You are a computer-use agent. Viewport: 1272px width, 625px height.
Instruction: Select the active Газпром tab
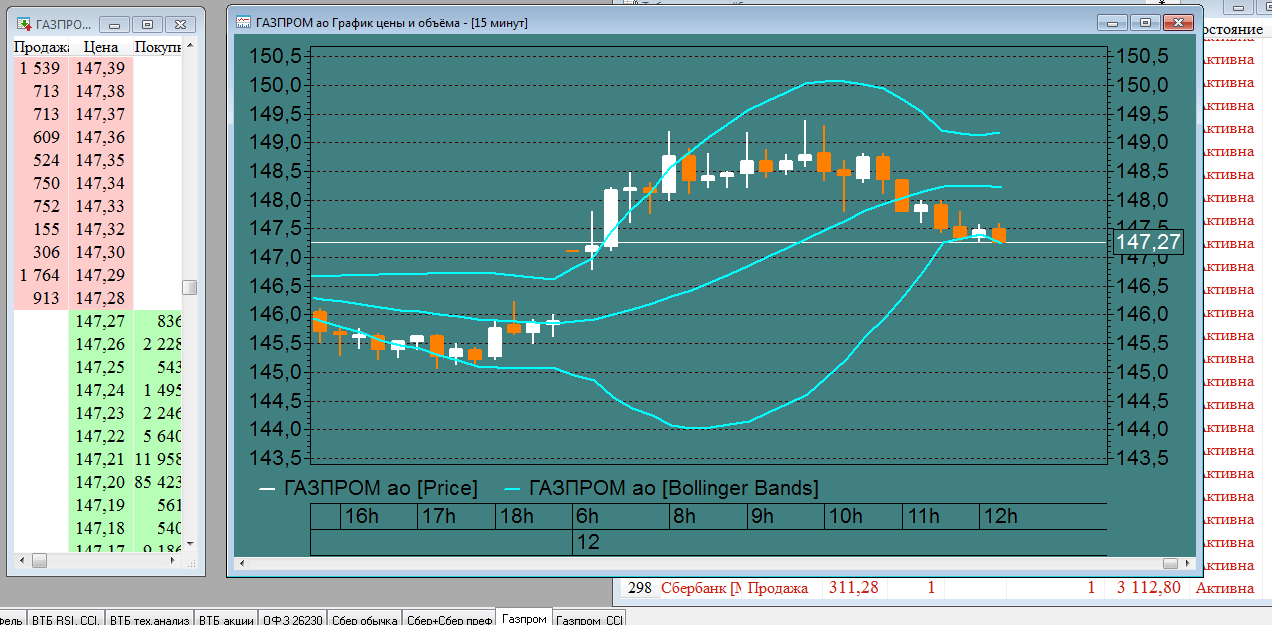coord(524,618)
